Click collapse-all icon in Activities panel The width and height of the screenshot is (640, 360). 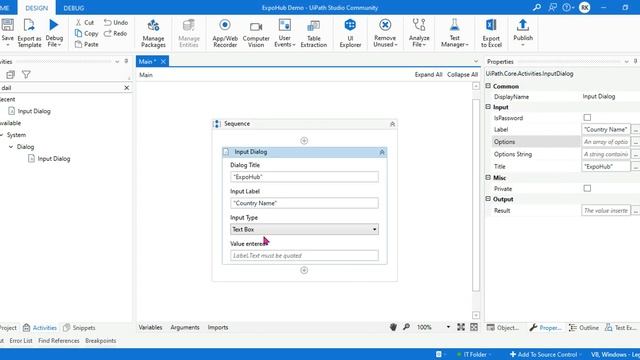coord(10,74)
